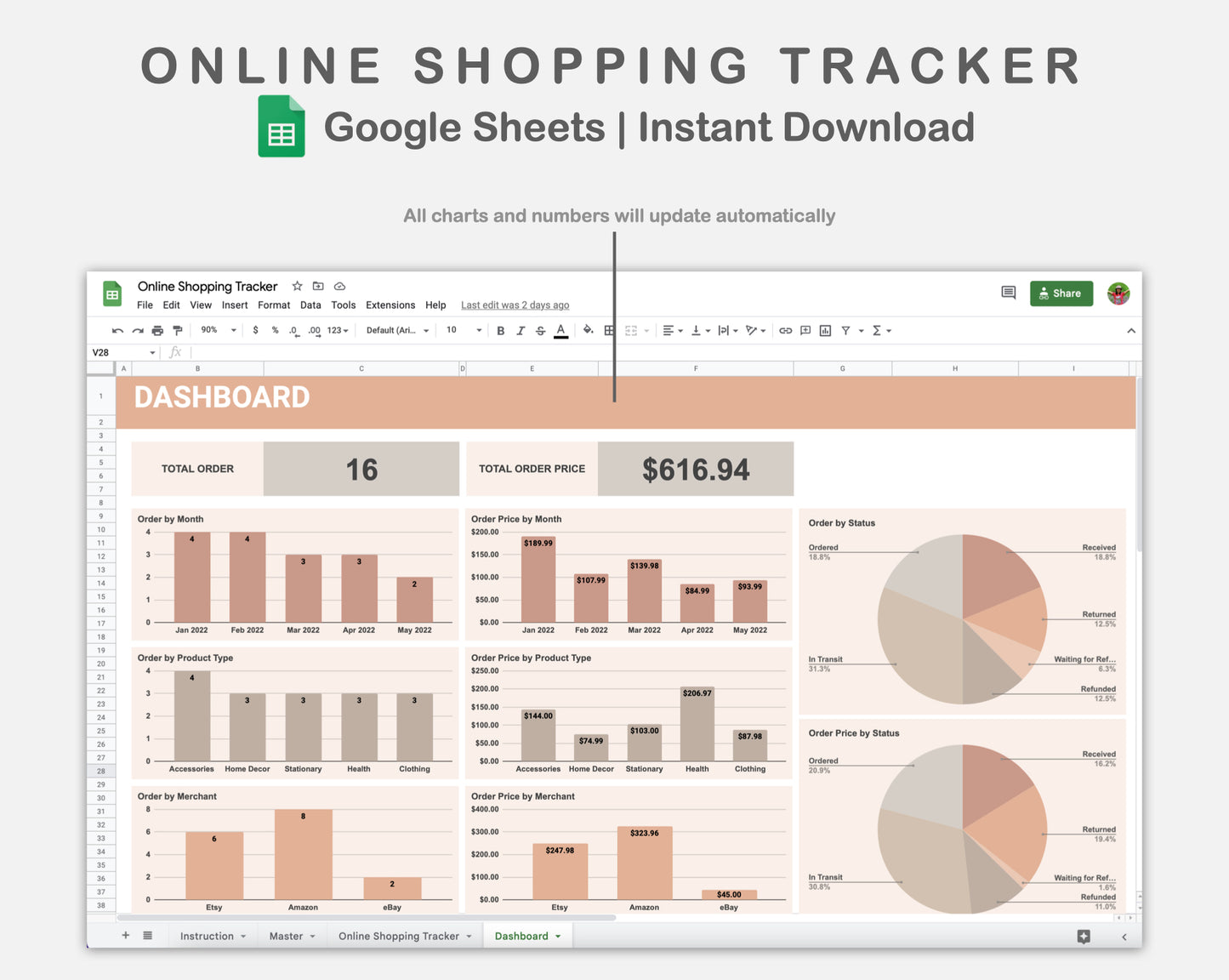This screenshot has height=980, width=1229.
Task: Click the Share button
Action: coord(1061,293)
